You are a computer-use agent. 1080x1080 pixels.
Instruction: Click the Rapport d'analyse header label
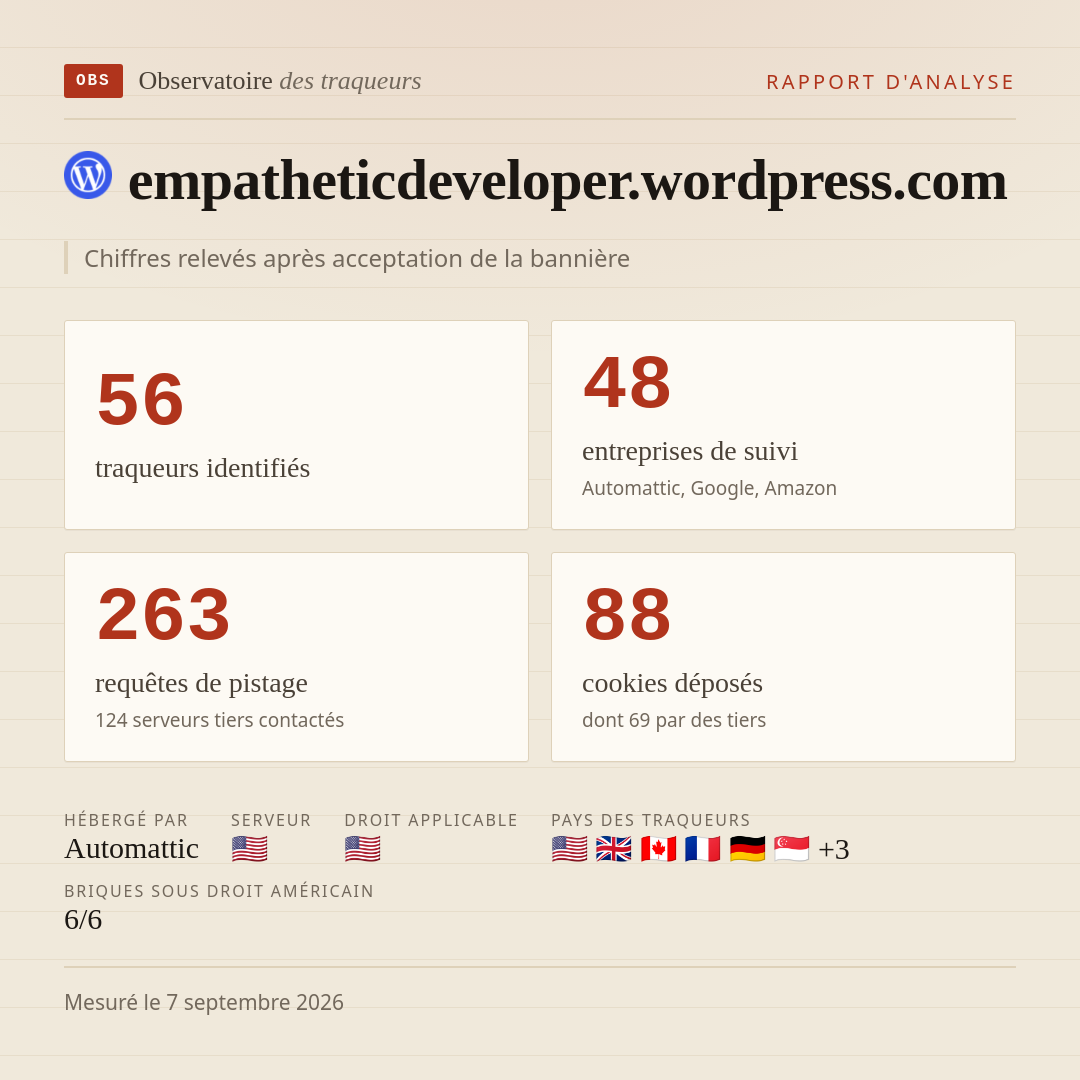click(891, 82)
